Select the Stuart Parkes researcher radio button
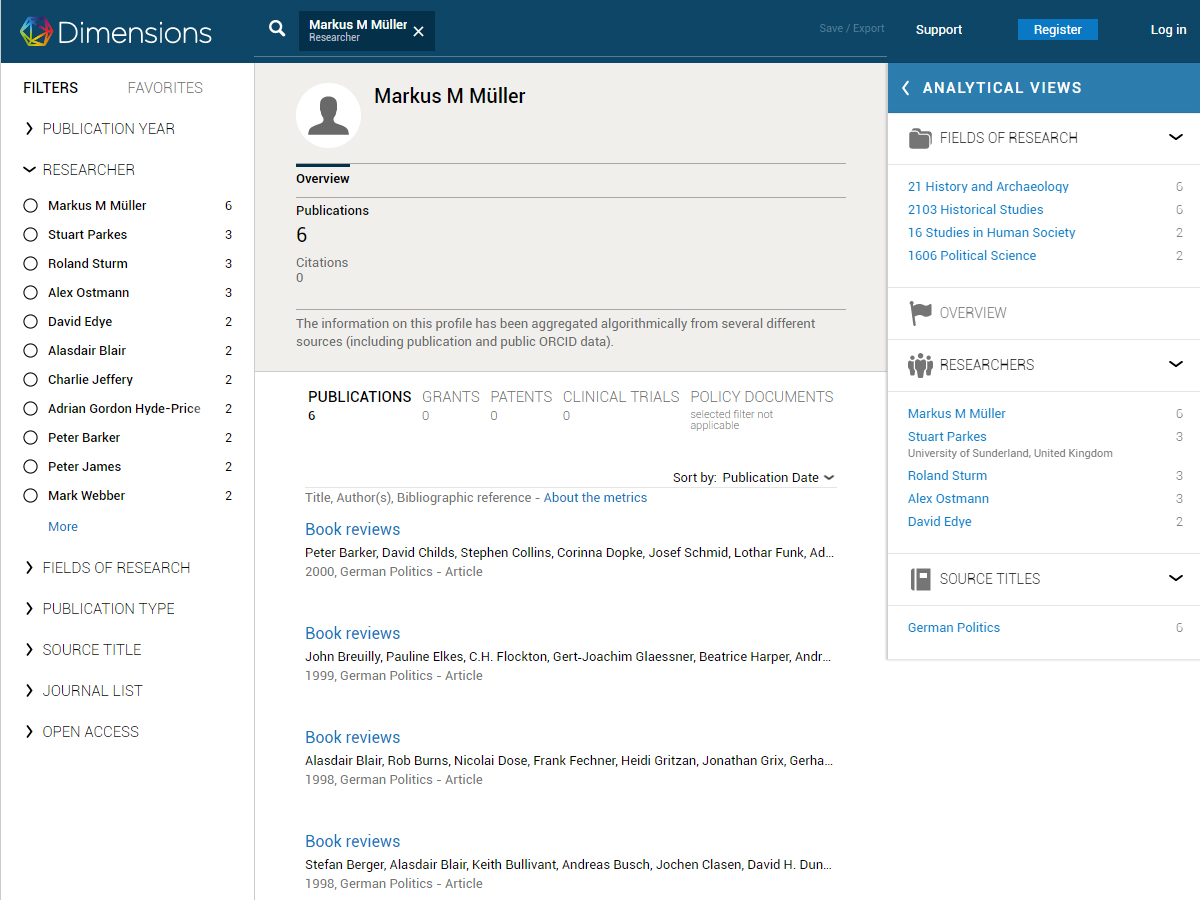1200x900 pixels. coord(30,235)
